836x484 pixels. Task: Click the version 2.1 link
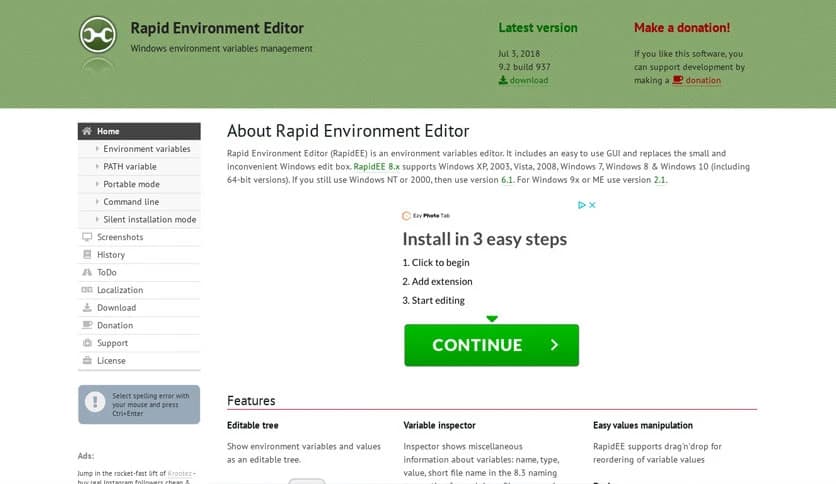(660, 180)
